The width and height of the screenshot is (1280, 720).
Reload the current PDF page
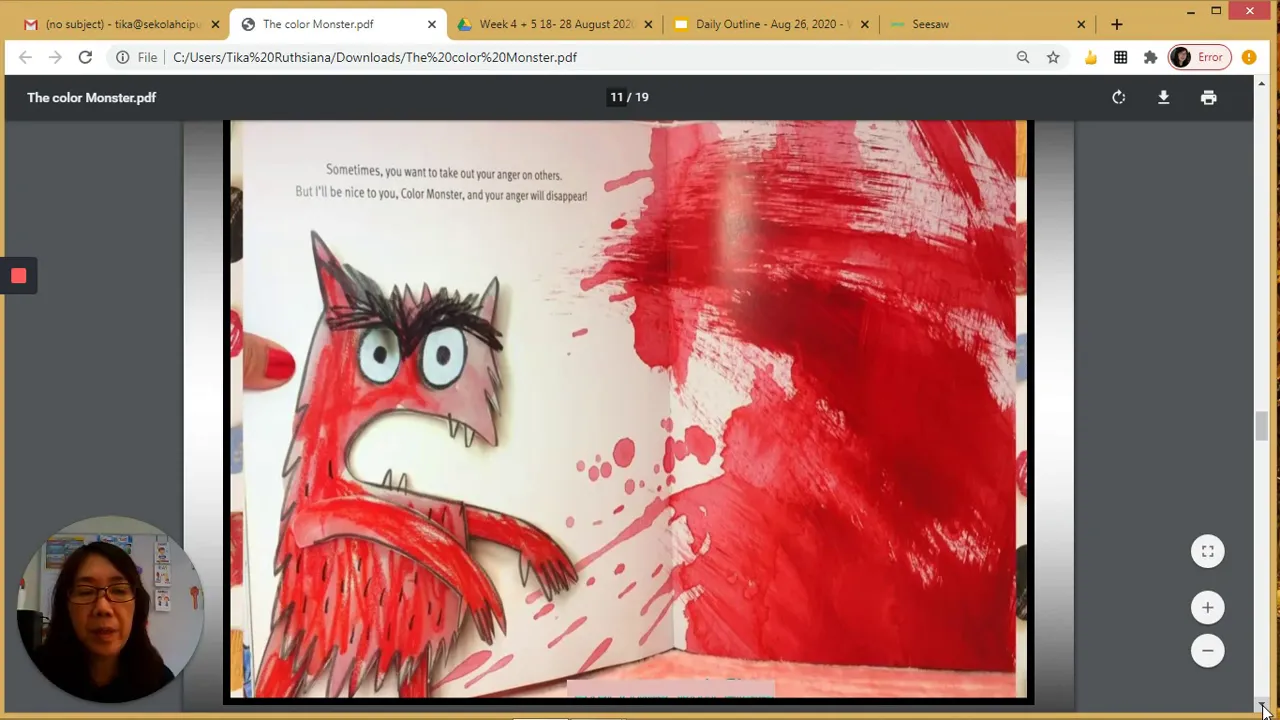(85, 57)
